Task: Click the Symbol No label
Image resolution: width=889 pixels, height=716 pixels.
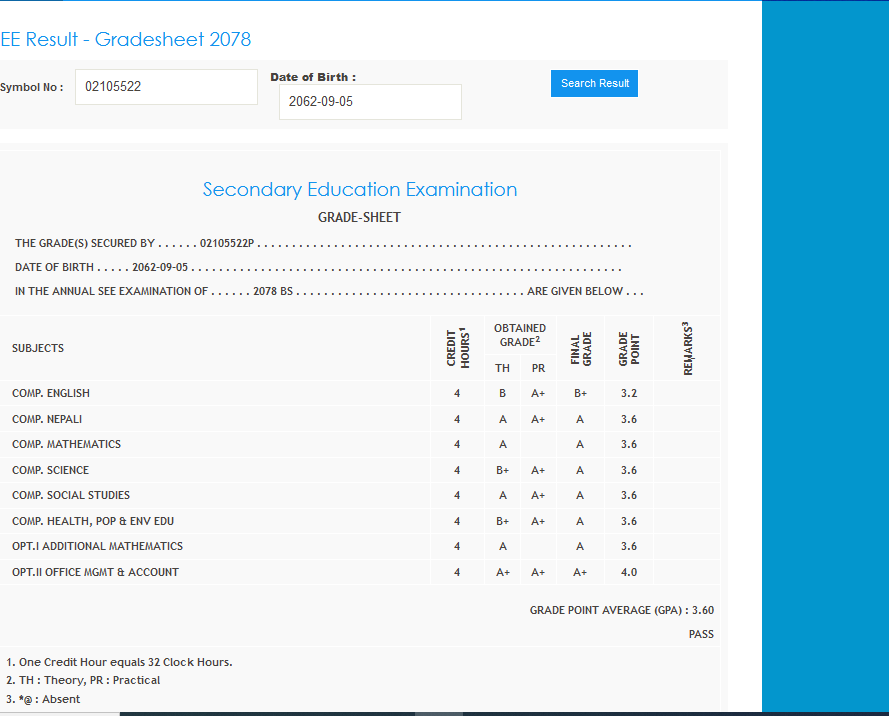Action: (31, 87)
